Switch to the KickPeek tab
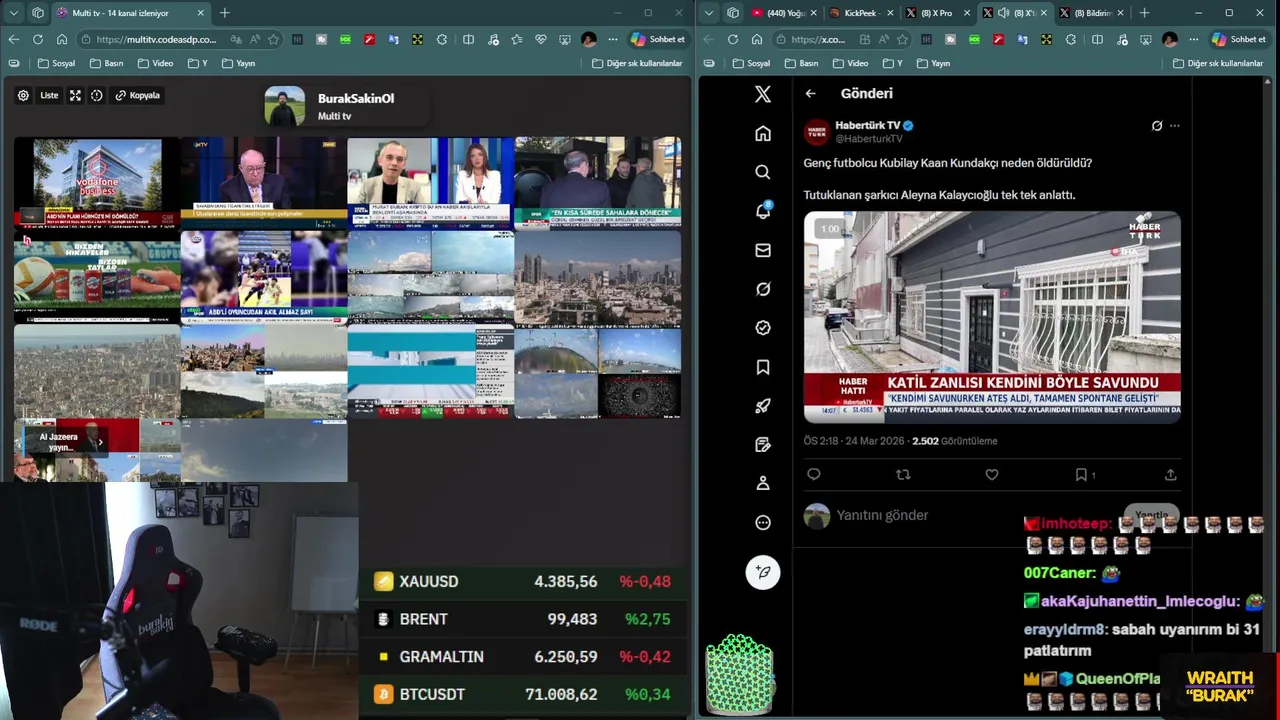1280x720 pixels. (x=860, y=13)
